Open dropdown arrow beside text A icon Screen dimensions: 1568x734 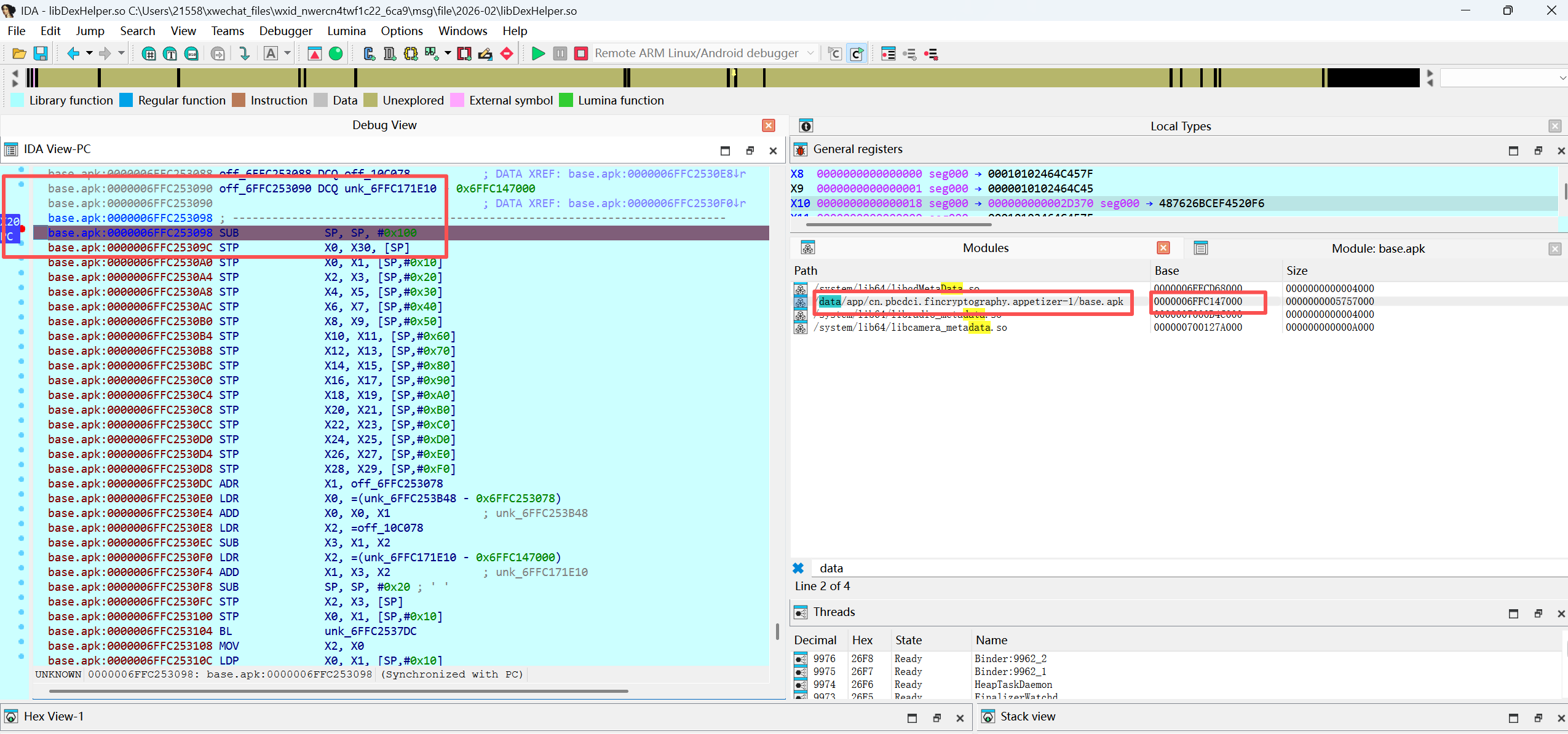pyautogui.click(x=287, y=53)
